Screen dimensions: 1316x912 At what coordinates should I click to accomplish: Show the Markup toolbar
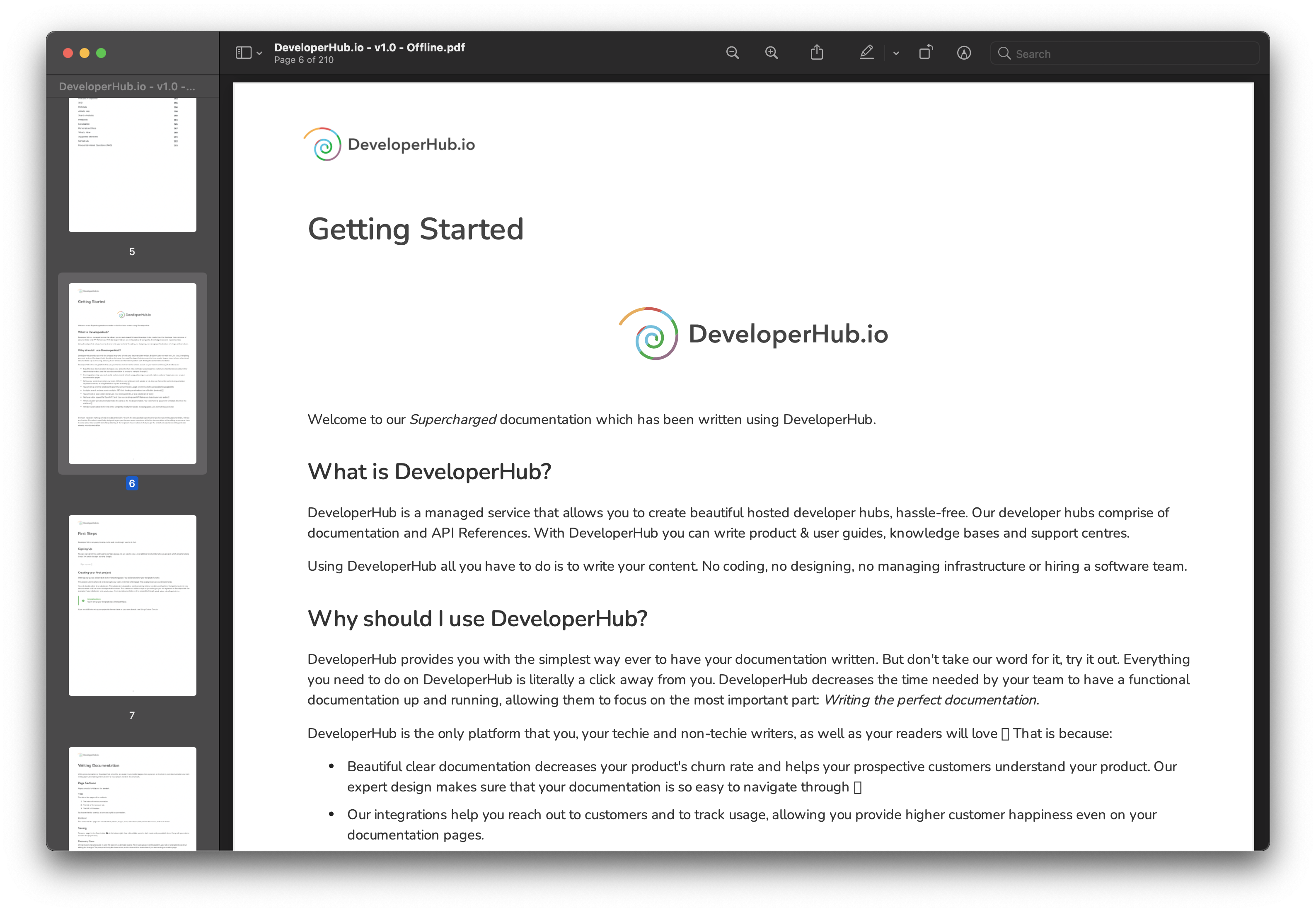click(x=964, y=53)
